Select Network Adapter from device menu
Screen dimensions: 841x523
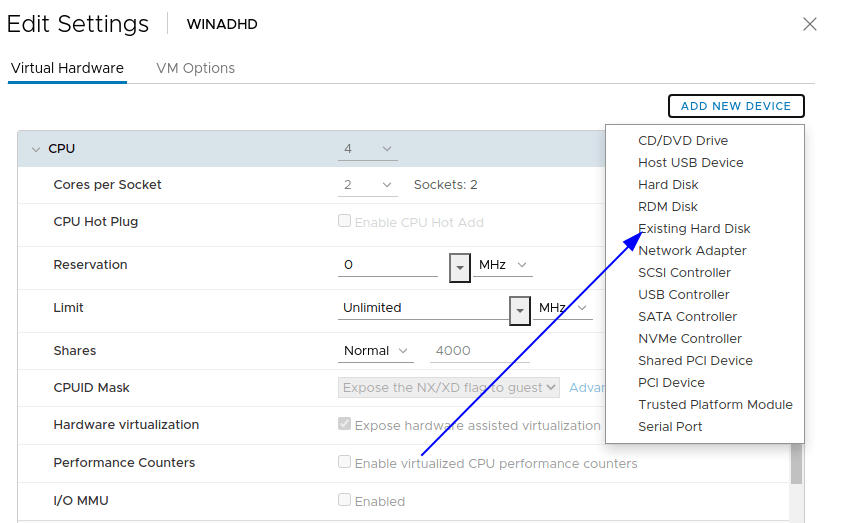[x=692, y=251]
